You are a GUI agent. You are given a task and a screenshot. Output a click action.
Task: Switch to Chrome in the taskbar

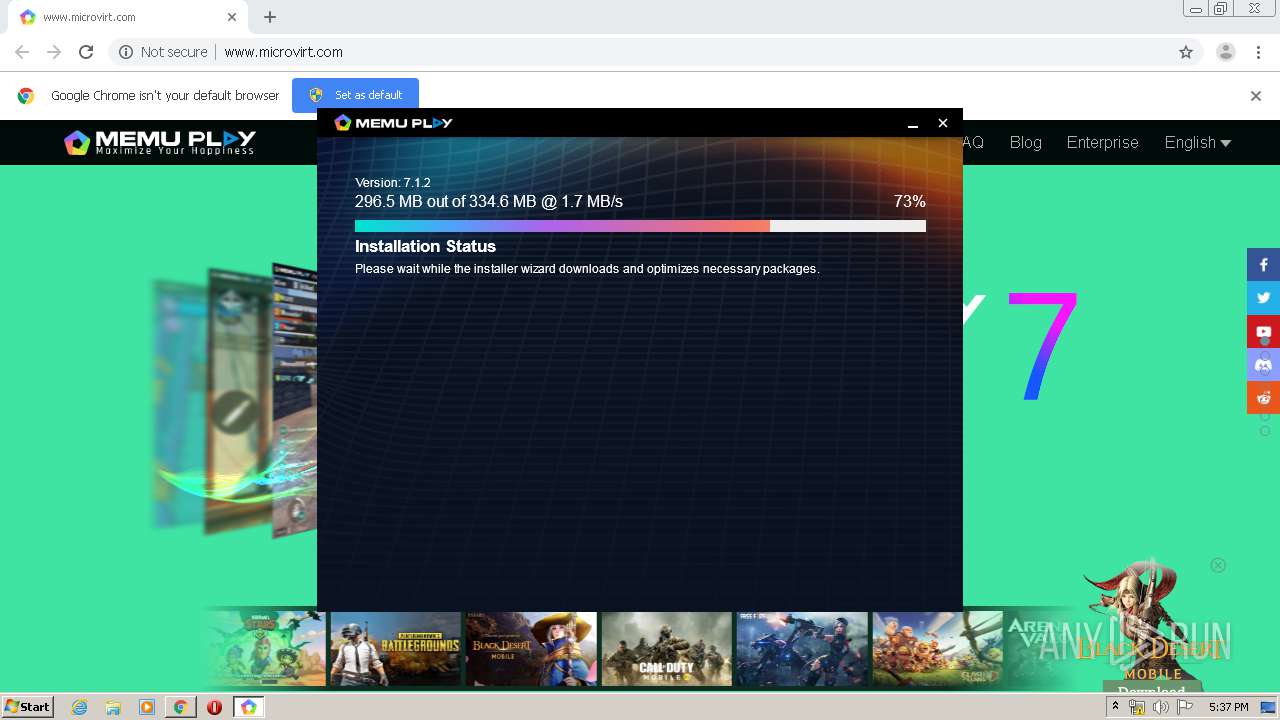click(x=180, y=707)
